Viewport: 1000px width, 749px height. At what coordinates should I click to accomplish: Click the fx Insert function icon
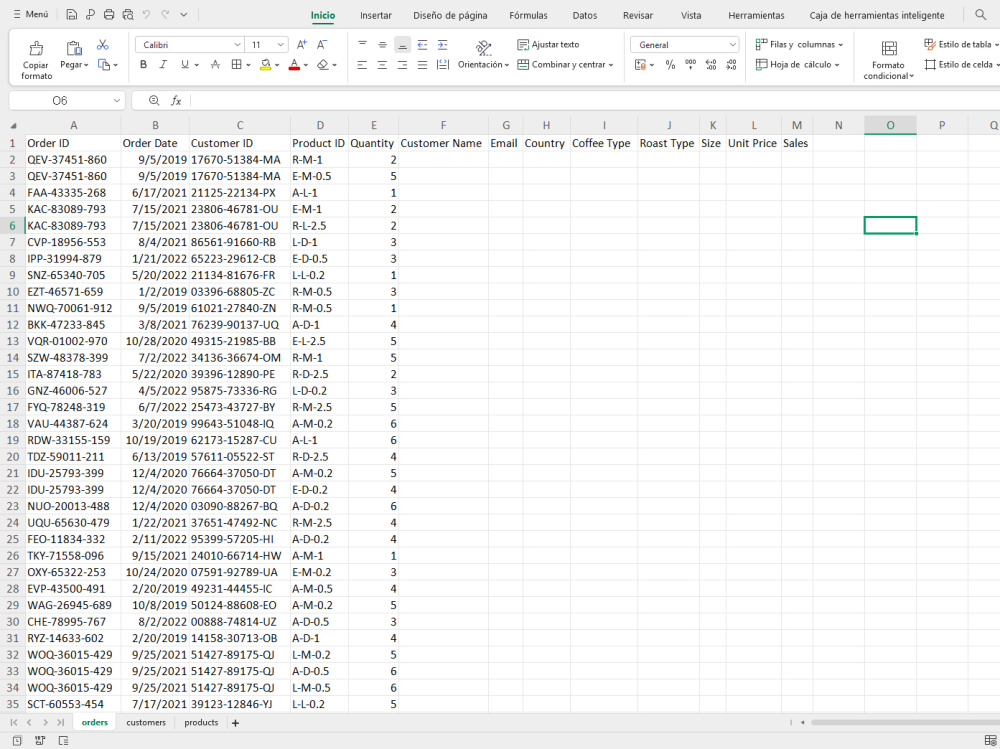point(176,101)
